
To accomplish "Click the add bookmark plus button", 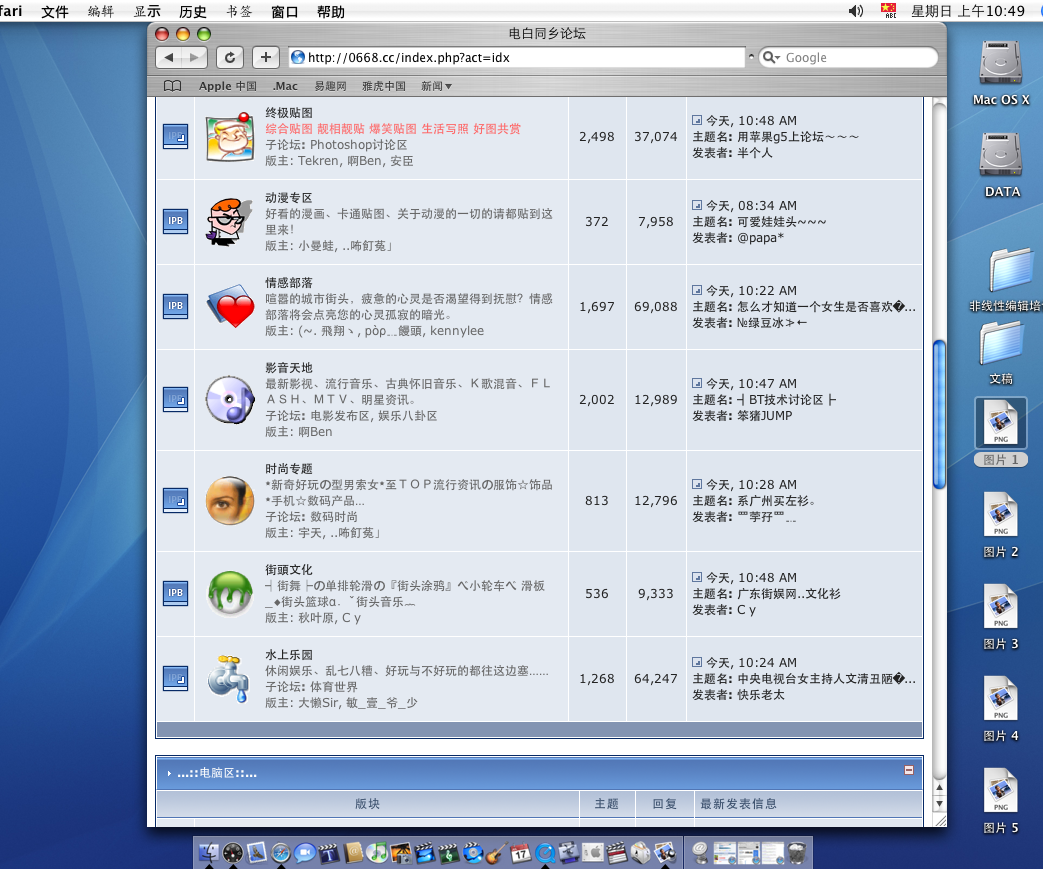I will 265,57.
